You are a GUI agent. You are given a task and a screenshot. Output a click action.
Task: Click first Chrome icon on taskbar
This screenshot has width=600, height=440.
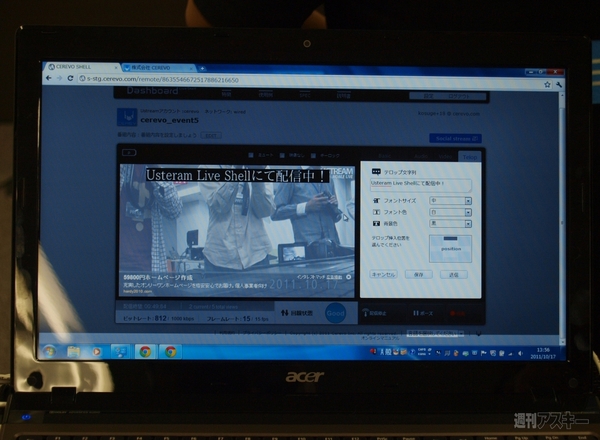(x=145, y=351)
